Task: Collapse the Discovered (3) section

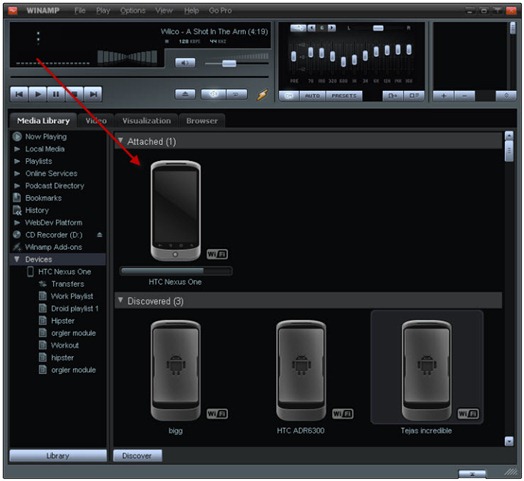Action: pos(121,300)
